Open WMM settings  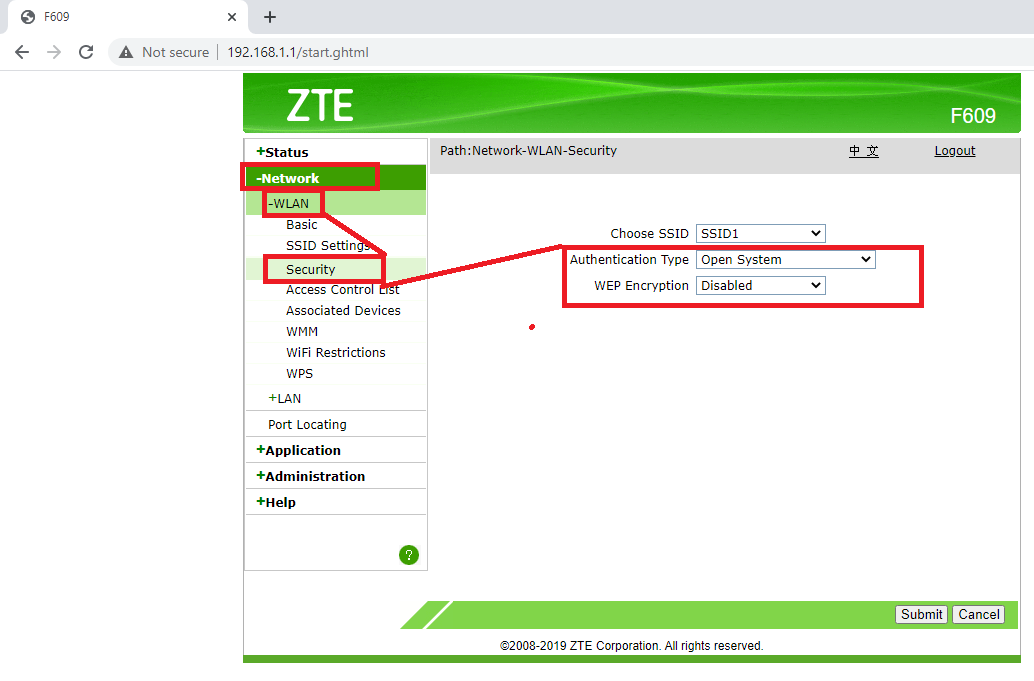(302, 332)
